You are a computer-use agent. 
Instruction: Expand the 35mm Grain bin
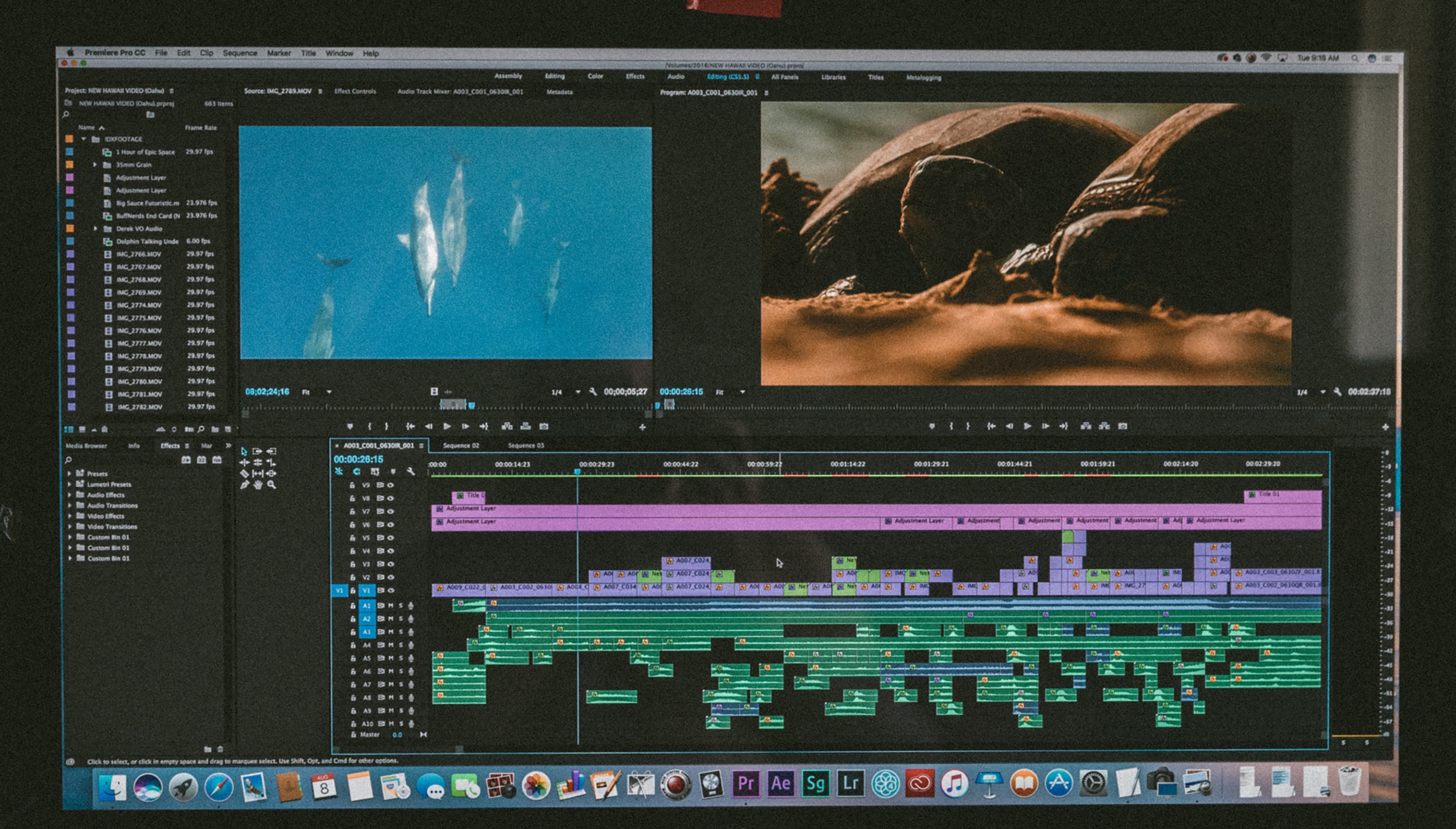pyautogui.click(x=95, y=165)
